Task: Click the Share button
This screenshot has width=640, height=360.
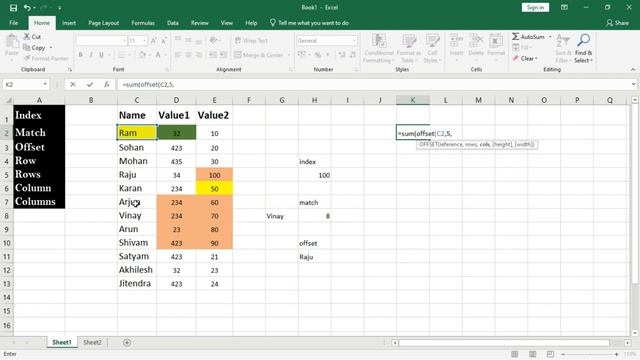Action: coord(617,23)
